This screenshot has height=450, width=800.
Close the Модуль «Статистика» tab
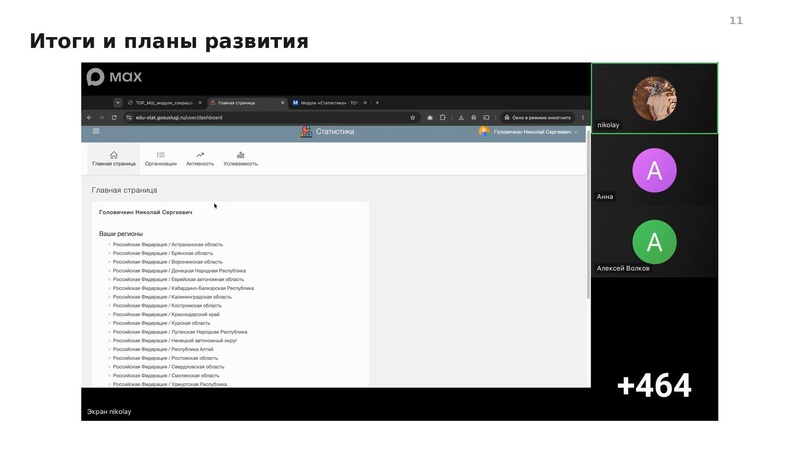click(365, 103)
